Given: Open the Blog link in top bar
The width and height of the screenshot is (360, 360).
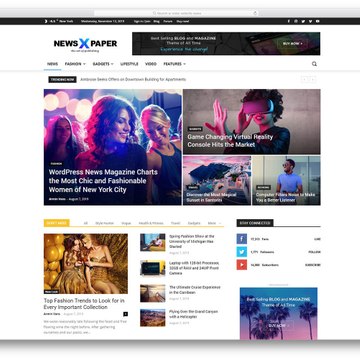Looking at the screenshot, I should [x=156, y=21].
